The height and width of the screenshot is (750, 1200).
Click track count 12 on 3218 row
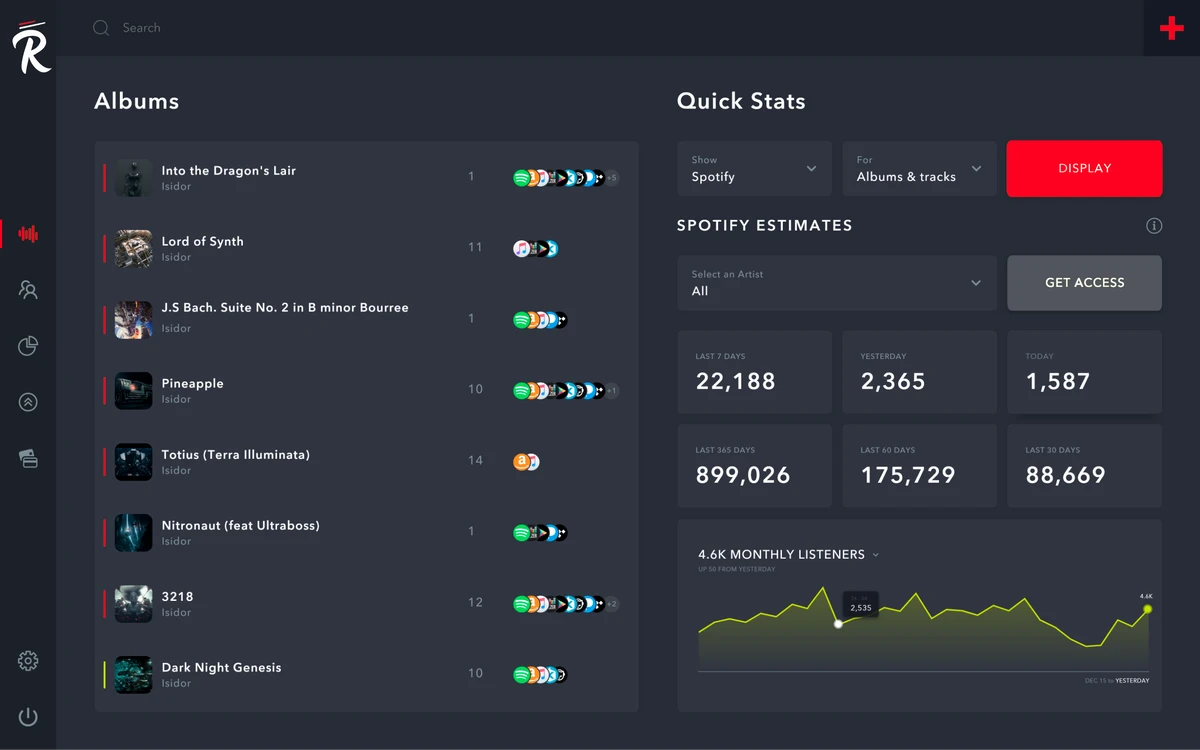click(475, 603)
